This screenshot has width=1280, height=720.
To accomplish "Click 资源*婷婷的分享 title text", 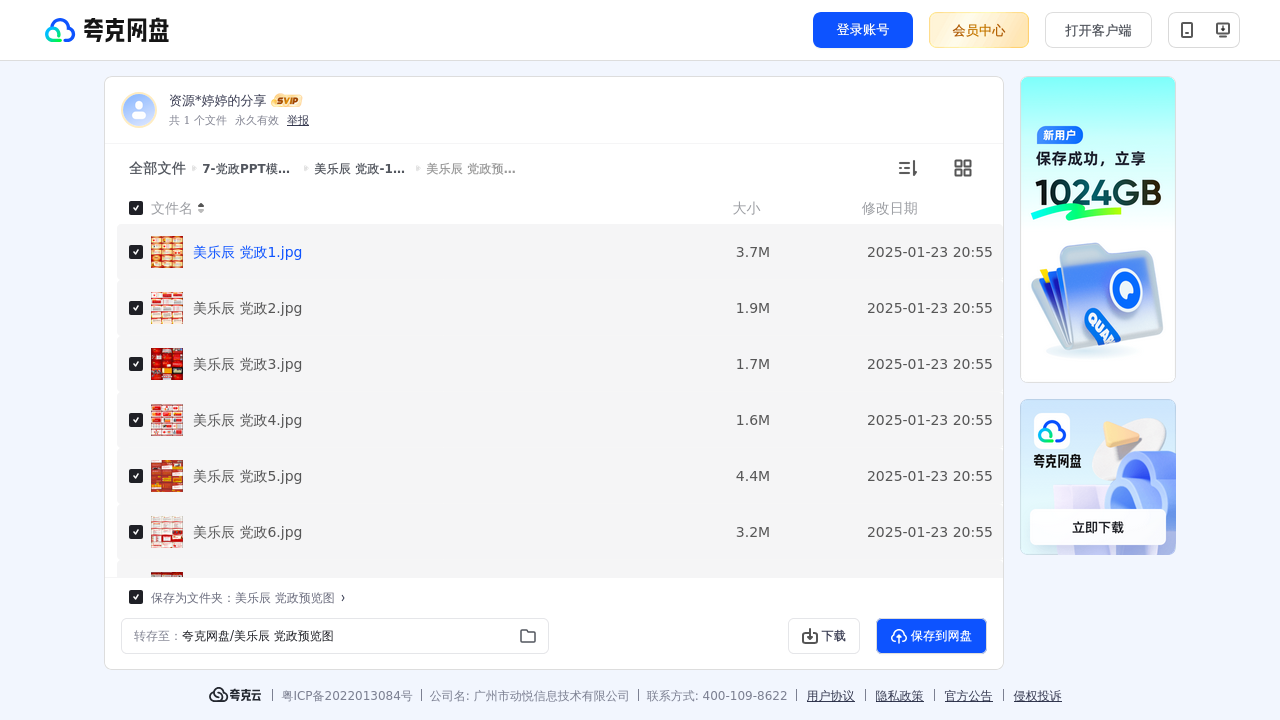I will pyautogui.click(x=218, y=101).
